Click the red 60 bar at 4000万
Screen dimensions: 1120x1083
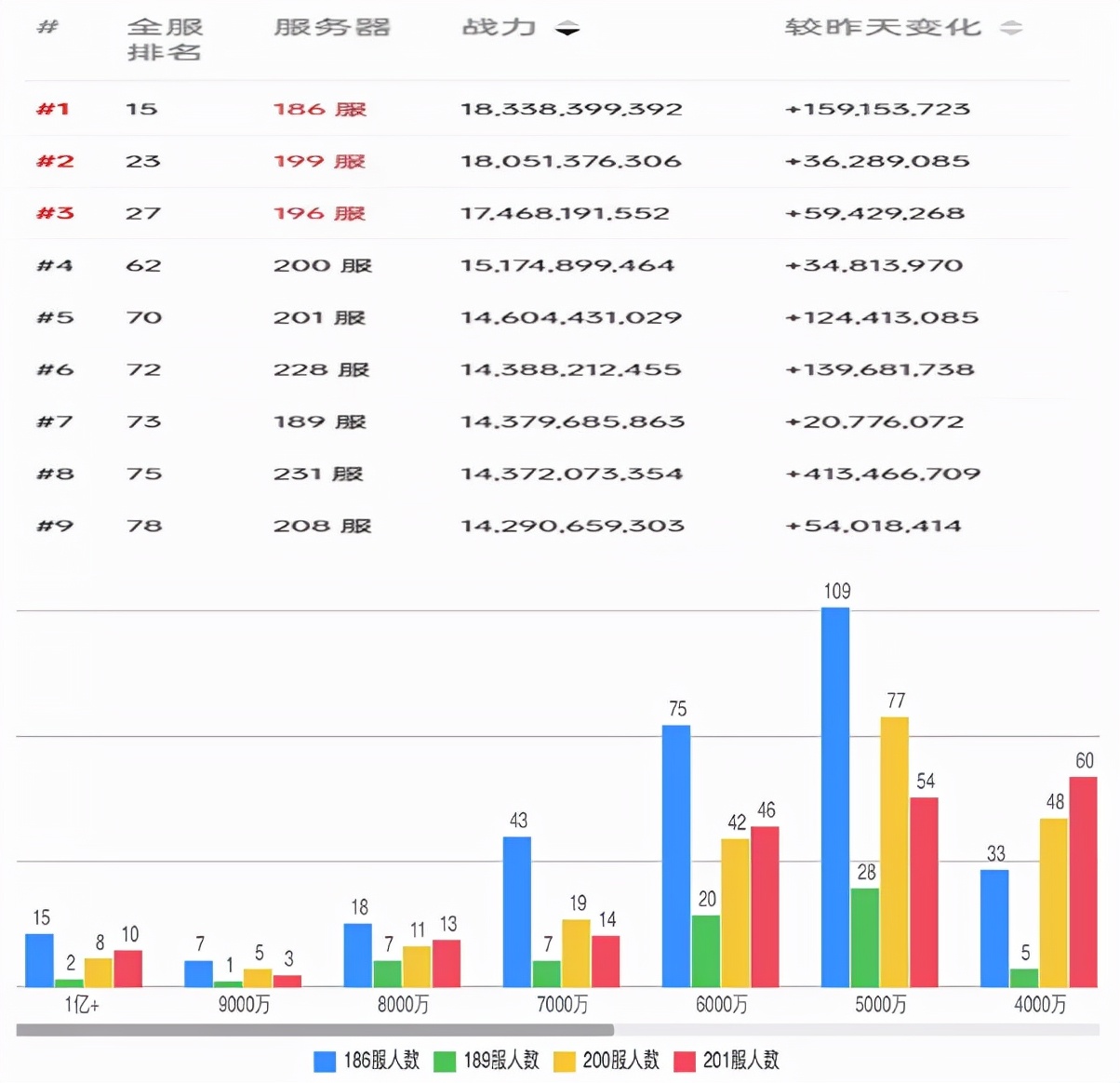tap(1084, 882)
